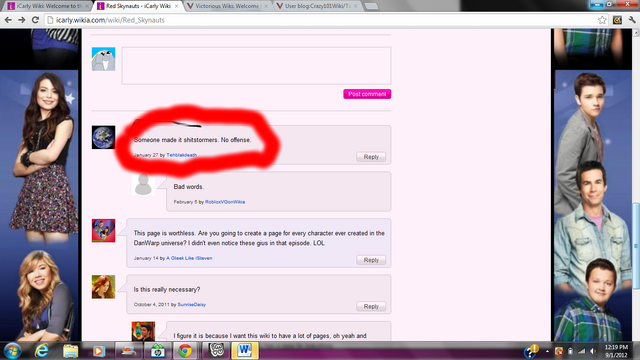Click the red-haired avatar of SunriseDaisy
640x360 pixels.
point(103,287)
